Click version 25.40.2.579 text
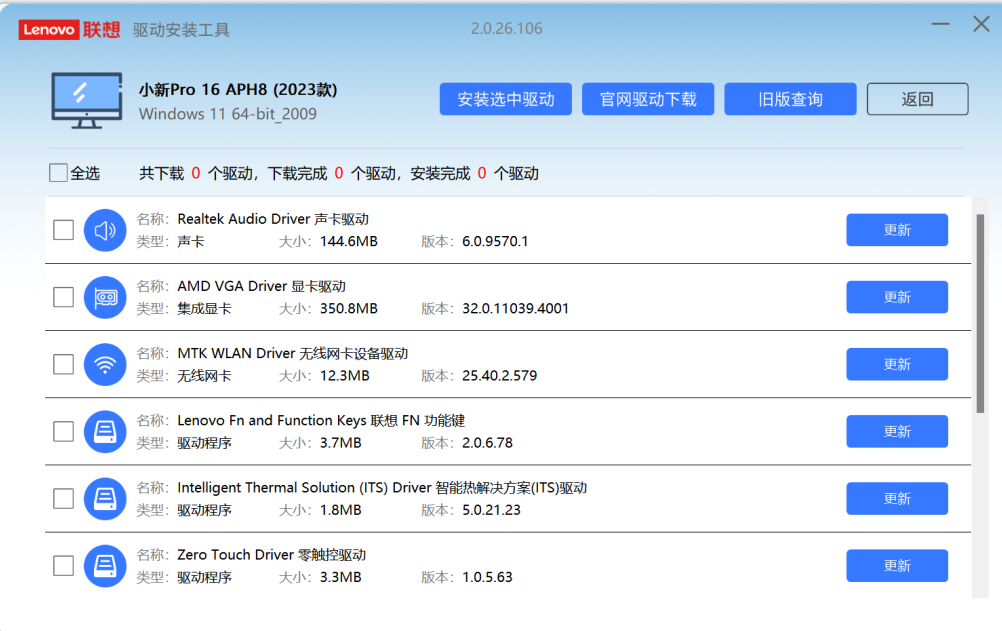 point(500,376)
